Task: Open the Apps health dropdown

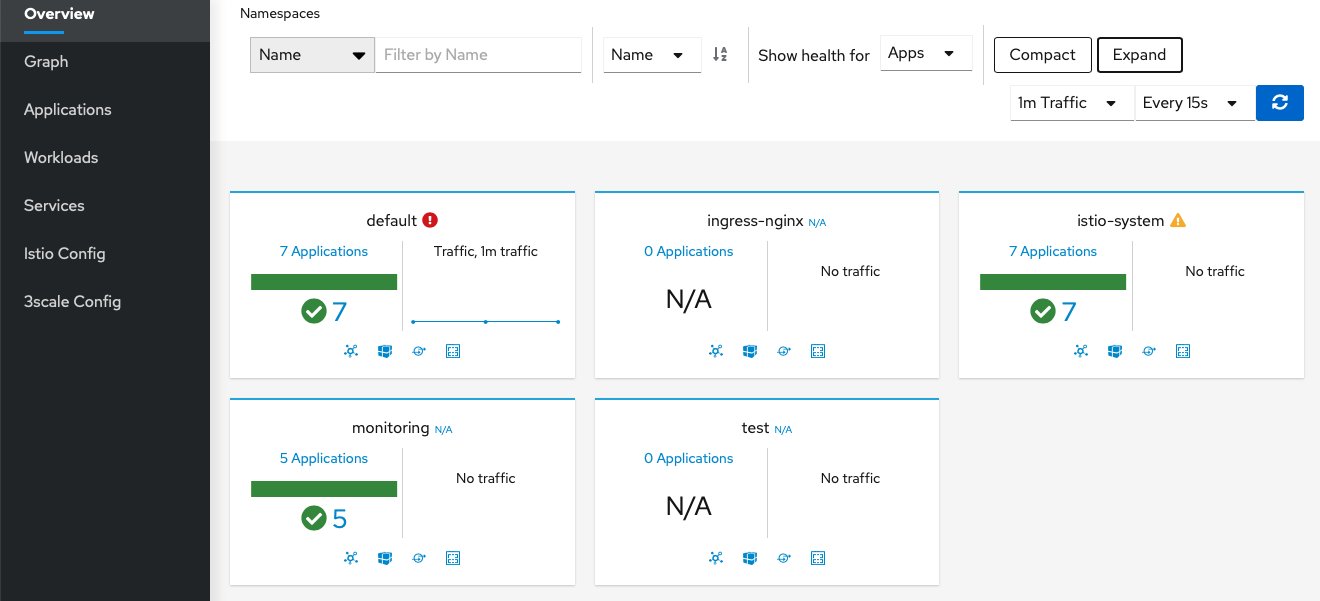Action: pyautogui.click(x=926, y=54)
